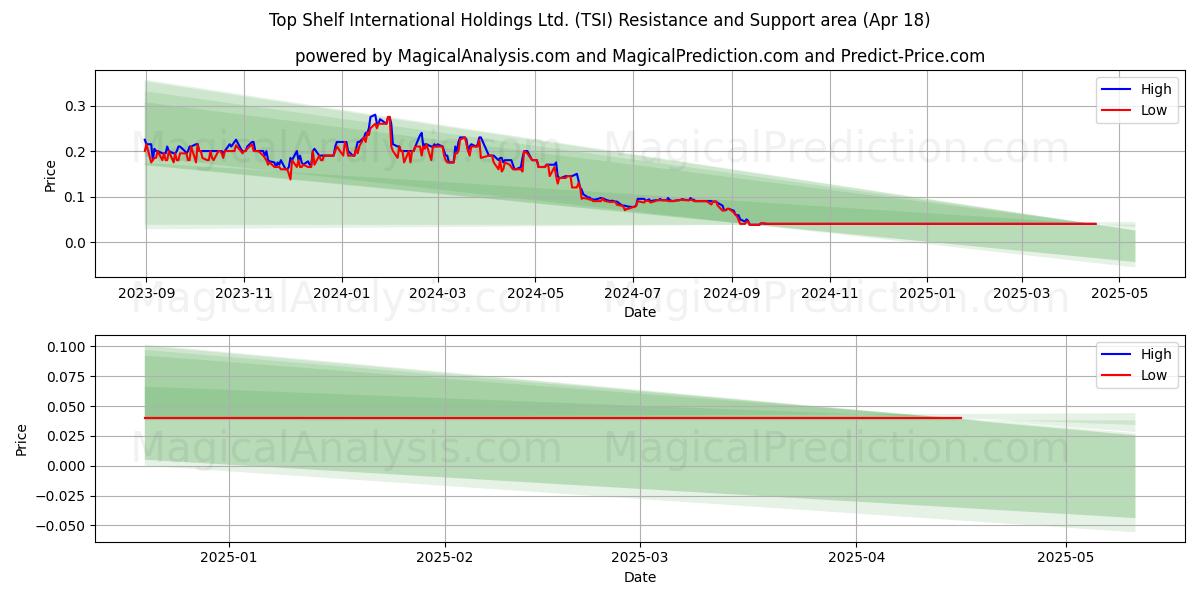Click the 2024-03 tick label
This screenshot has height=600, width=1200.
click(x=437, y=293)
